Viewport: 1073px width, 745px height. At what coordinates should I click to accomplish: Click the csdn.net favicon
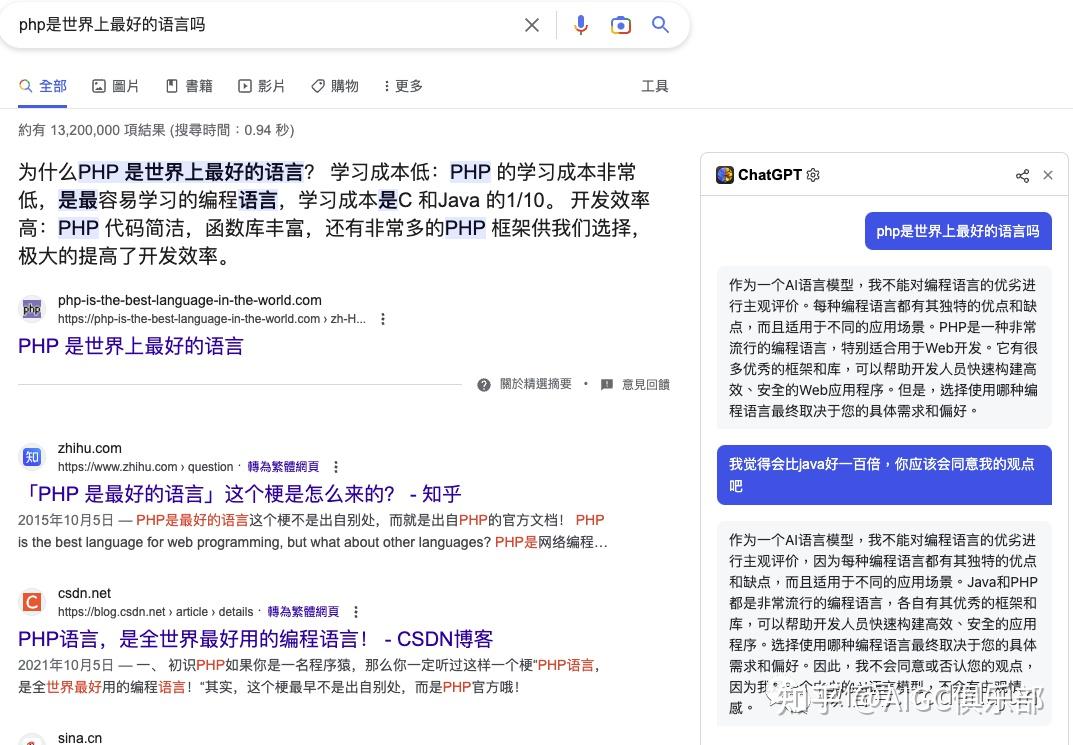point(32,602)
